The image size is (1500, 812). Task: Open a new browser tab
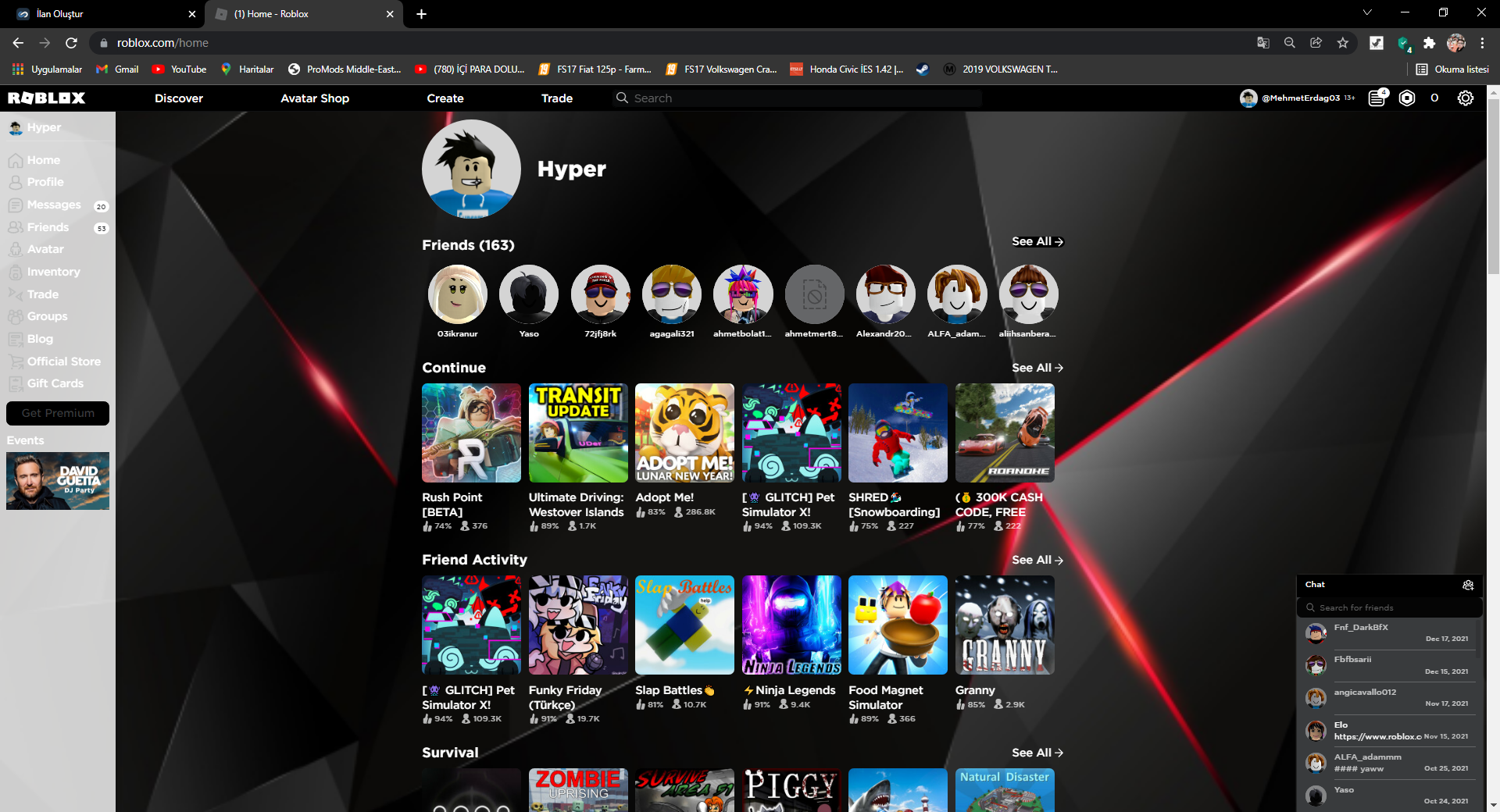point(421,14)
